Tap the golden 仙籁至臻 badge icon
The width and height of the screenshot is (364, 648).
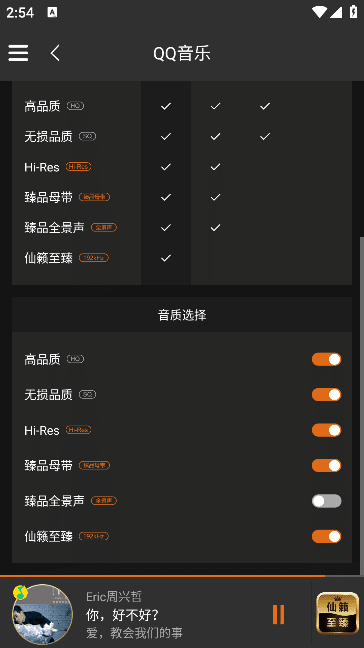pyautogui.click(x=338, y=614)
